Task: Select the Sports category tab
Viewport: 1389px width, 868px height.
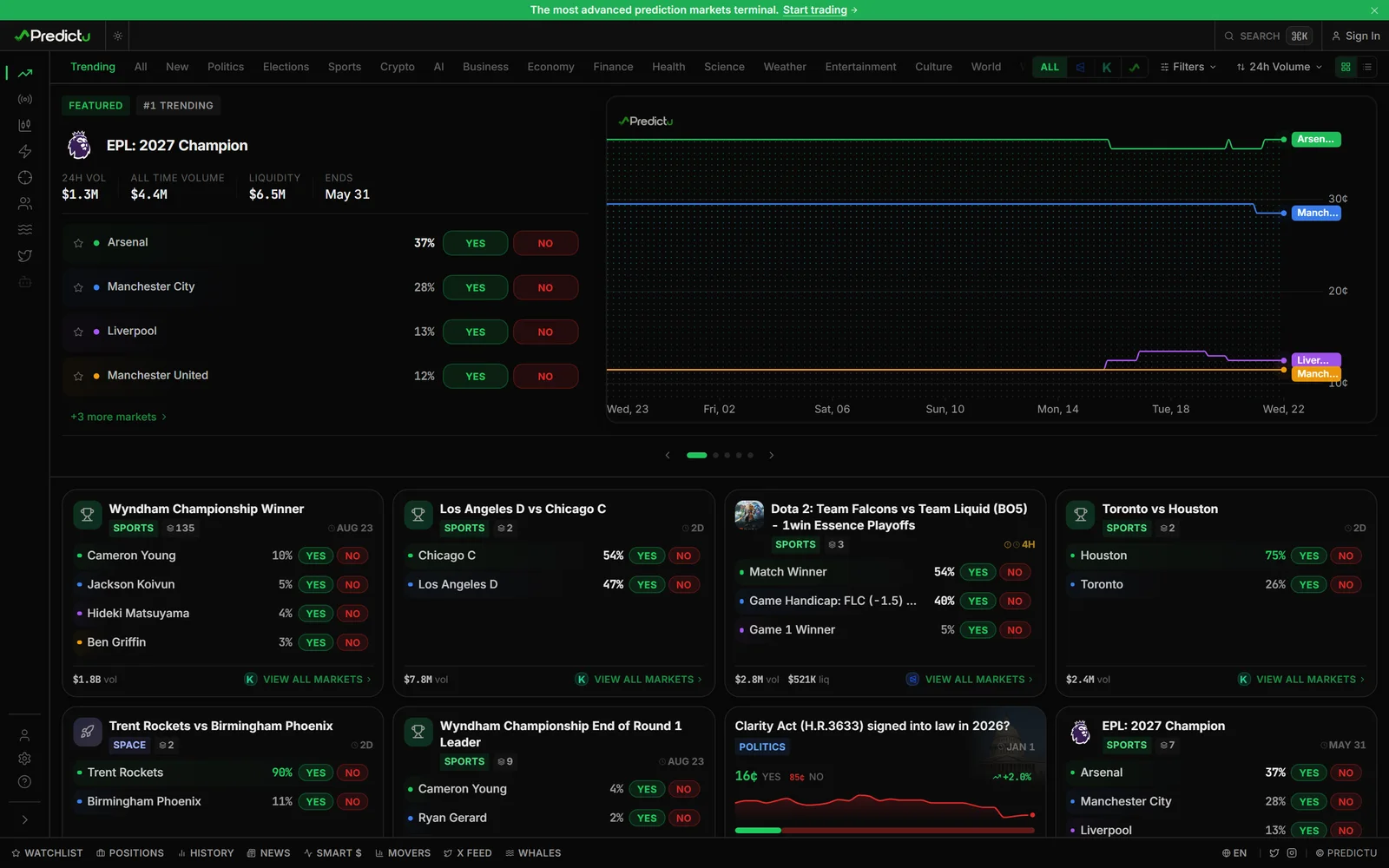Action: click(x=345, y=67)
